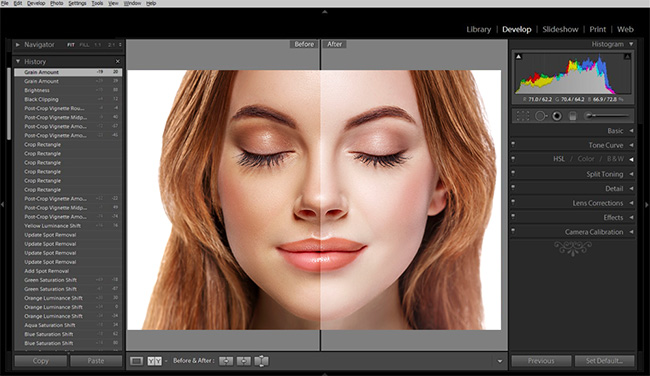This screenshot has width=650, height=376.
Task: Disable the Split Toning panel switch
Action: (513, 173)
